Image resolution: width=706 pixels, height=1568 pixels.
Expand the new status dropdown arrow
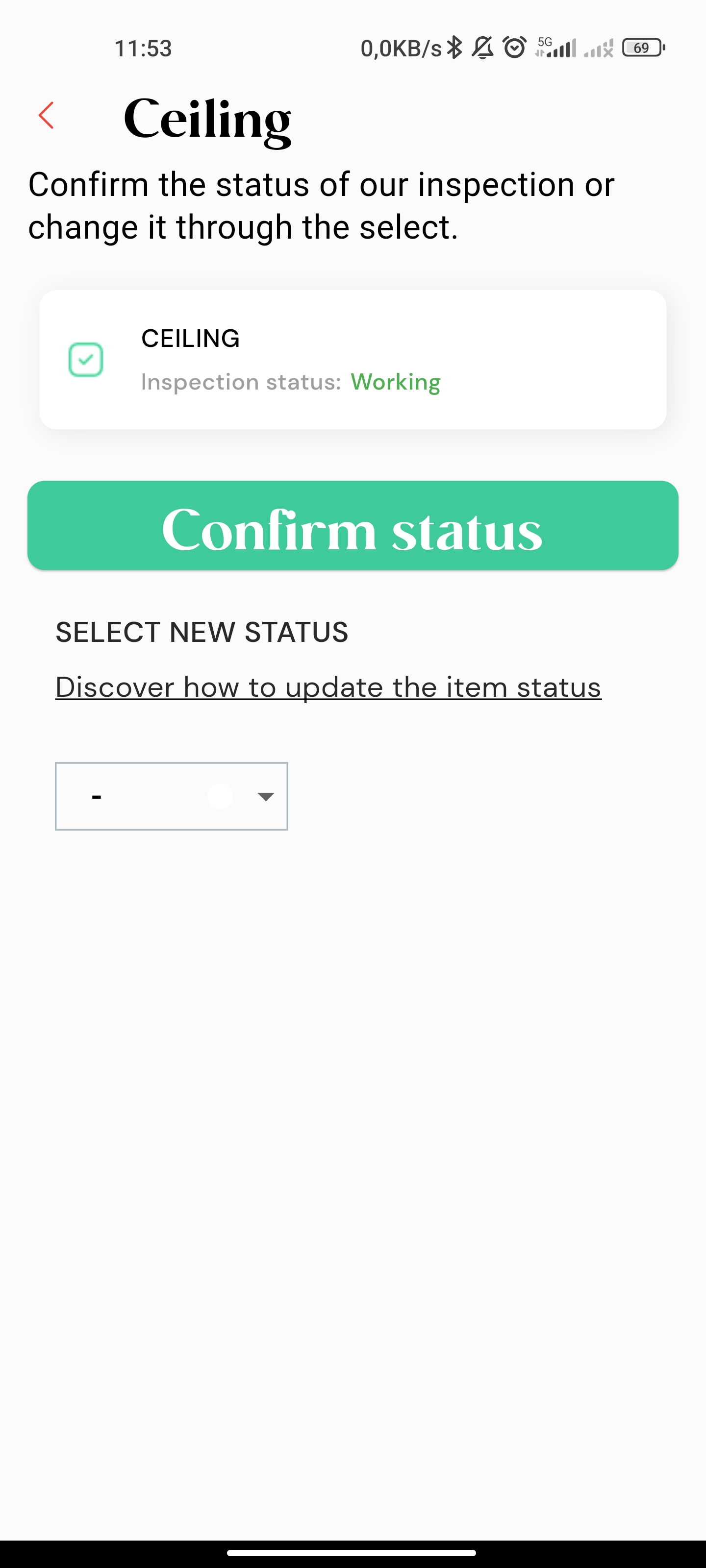coord(266,796)
